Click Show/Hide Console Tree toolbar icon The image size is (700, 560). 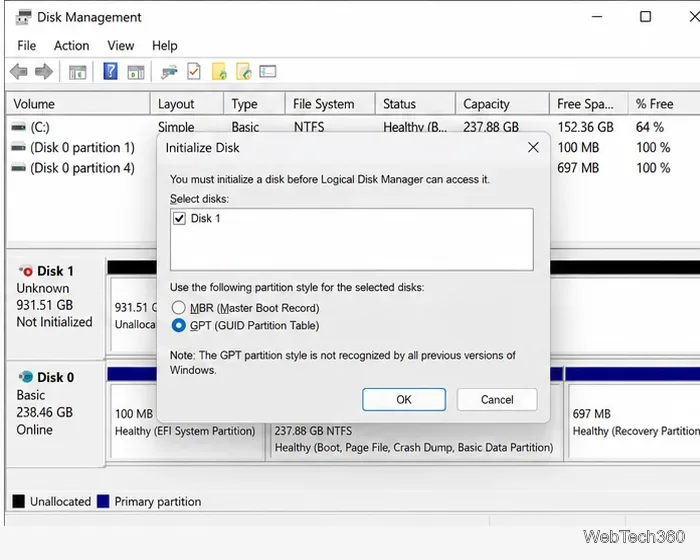77,72
